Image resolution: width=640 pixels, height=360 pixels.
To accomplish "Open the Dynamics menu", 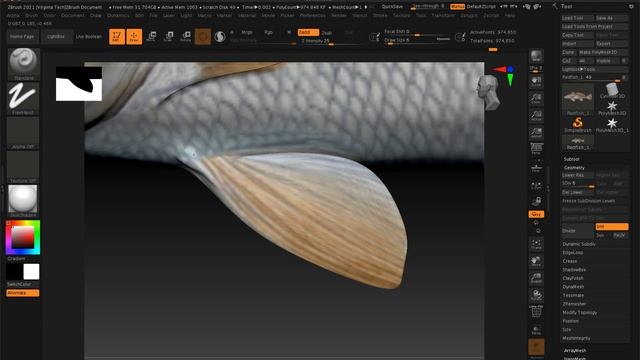I will point(118,16).
